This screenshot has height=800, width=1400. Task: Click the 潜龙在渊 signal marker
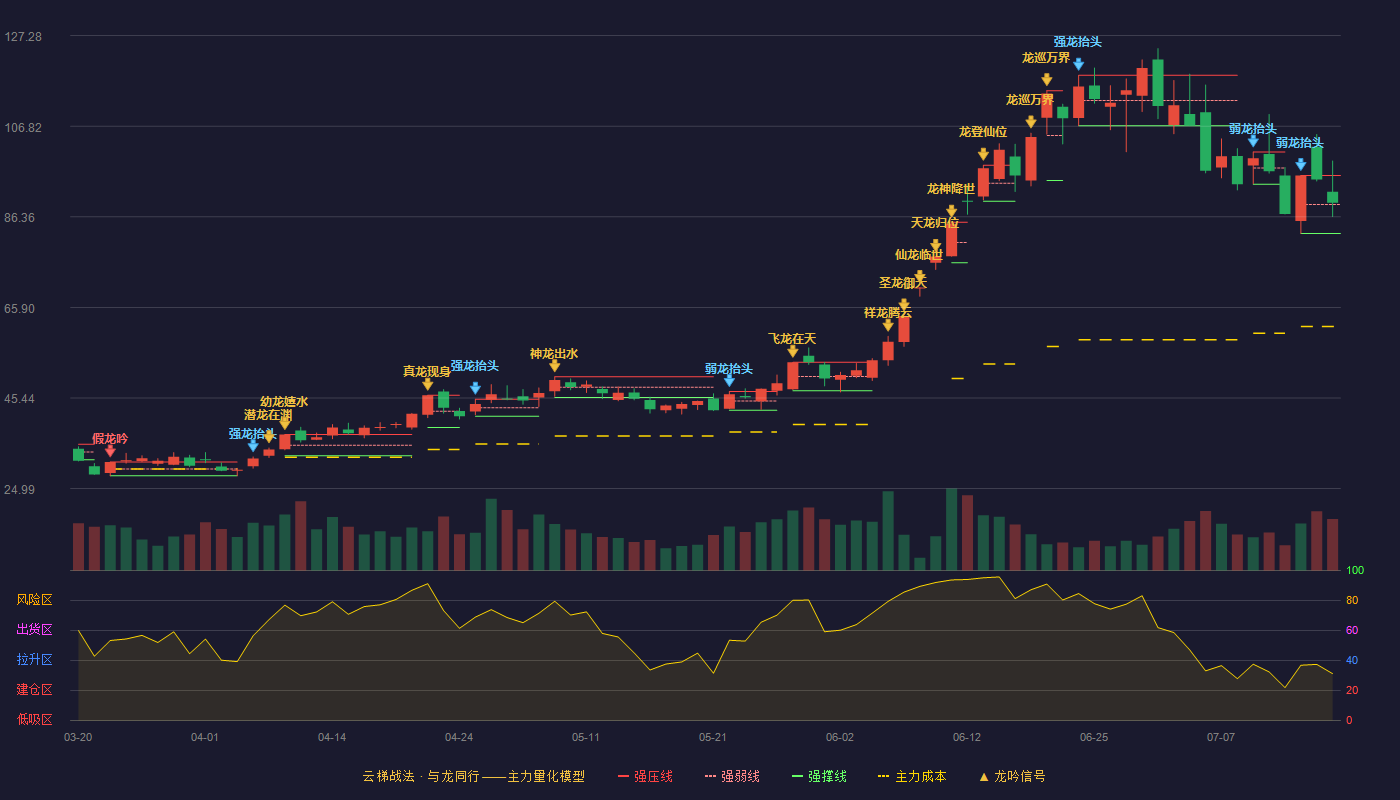click(269, 437)
